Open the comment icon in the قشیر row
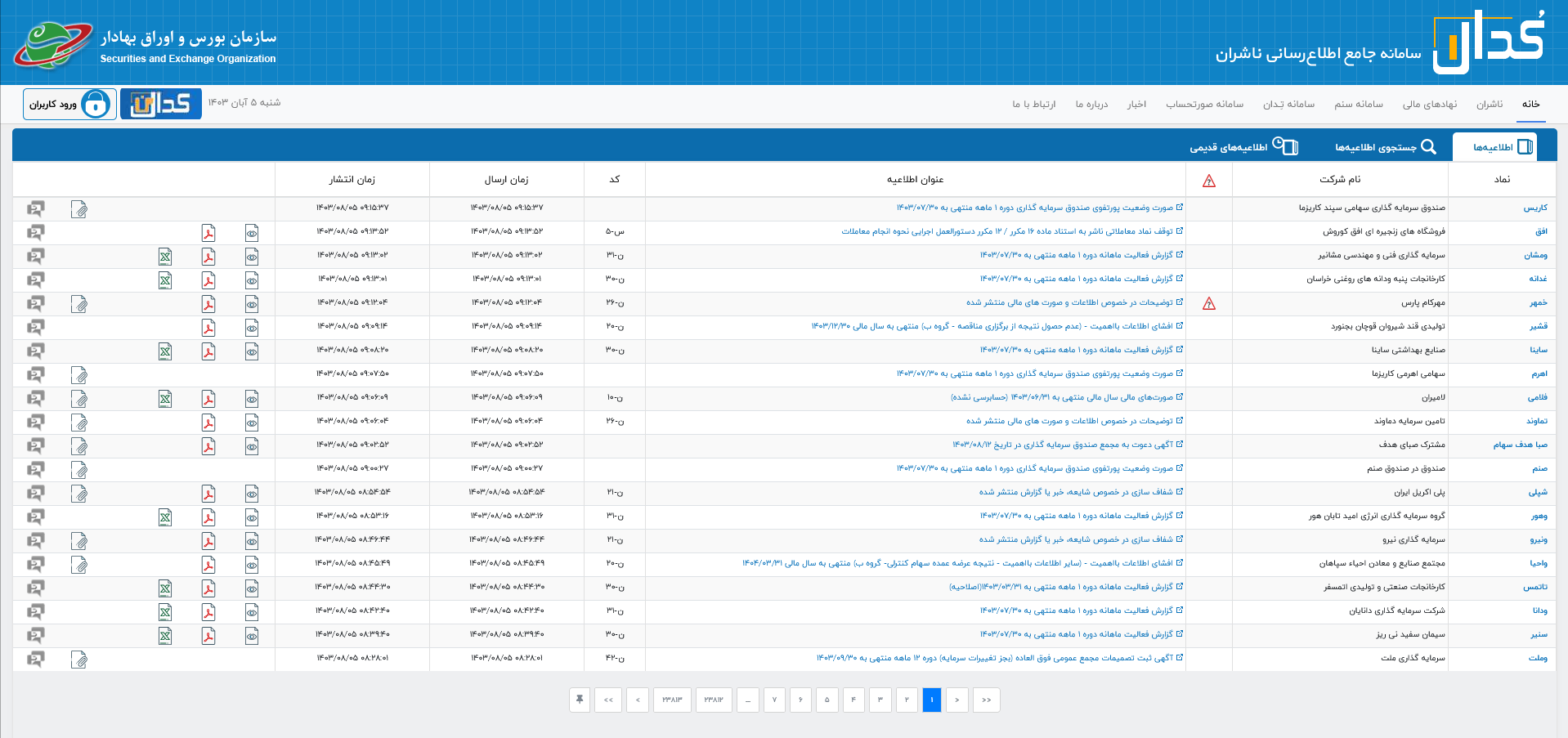 35,327
